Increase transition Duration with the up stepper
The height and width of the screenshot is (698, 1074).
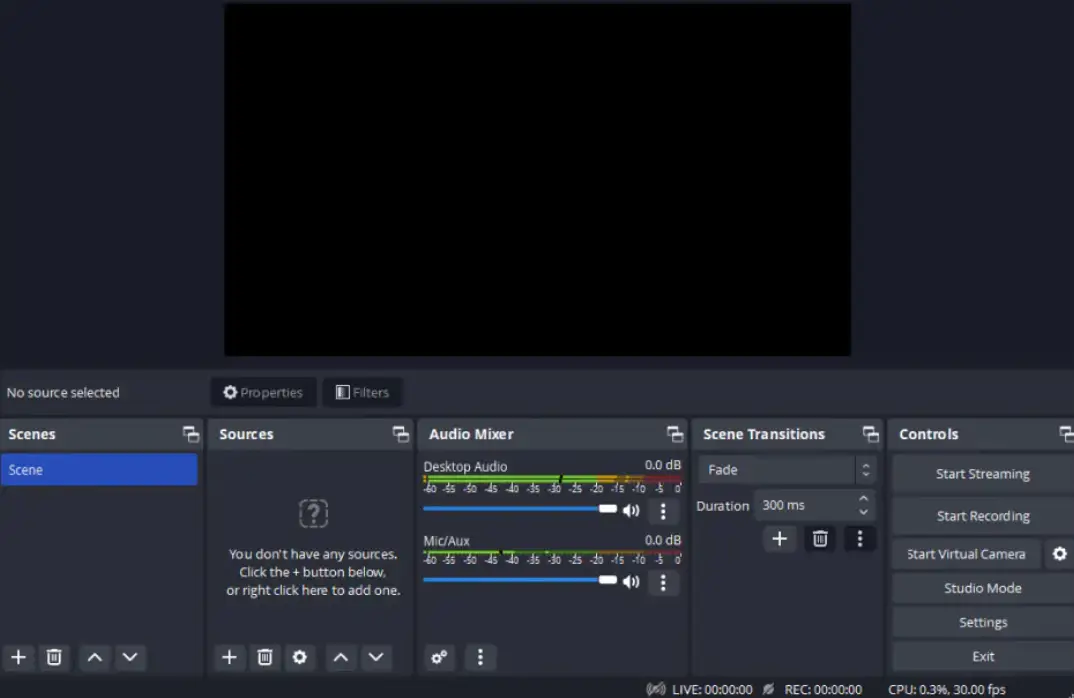coord(864,499)
